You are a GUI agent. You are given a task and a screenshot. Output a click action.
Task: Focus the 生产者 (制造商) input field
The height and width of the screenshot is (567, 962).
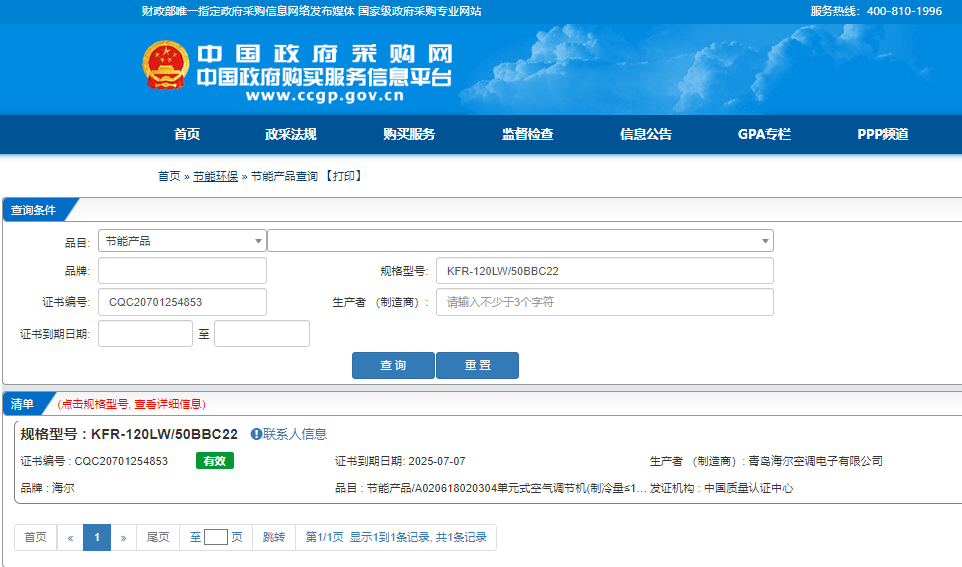tap(604, 302)
